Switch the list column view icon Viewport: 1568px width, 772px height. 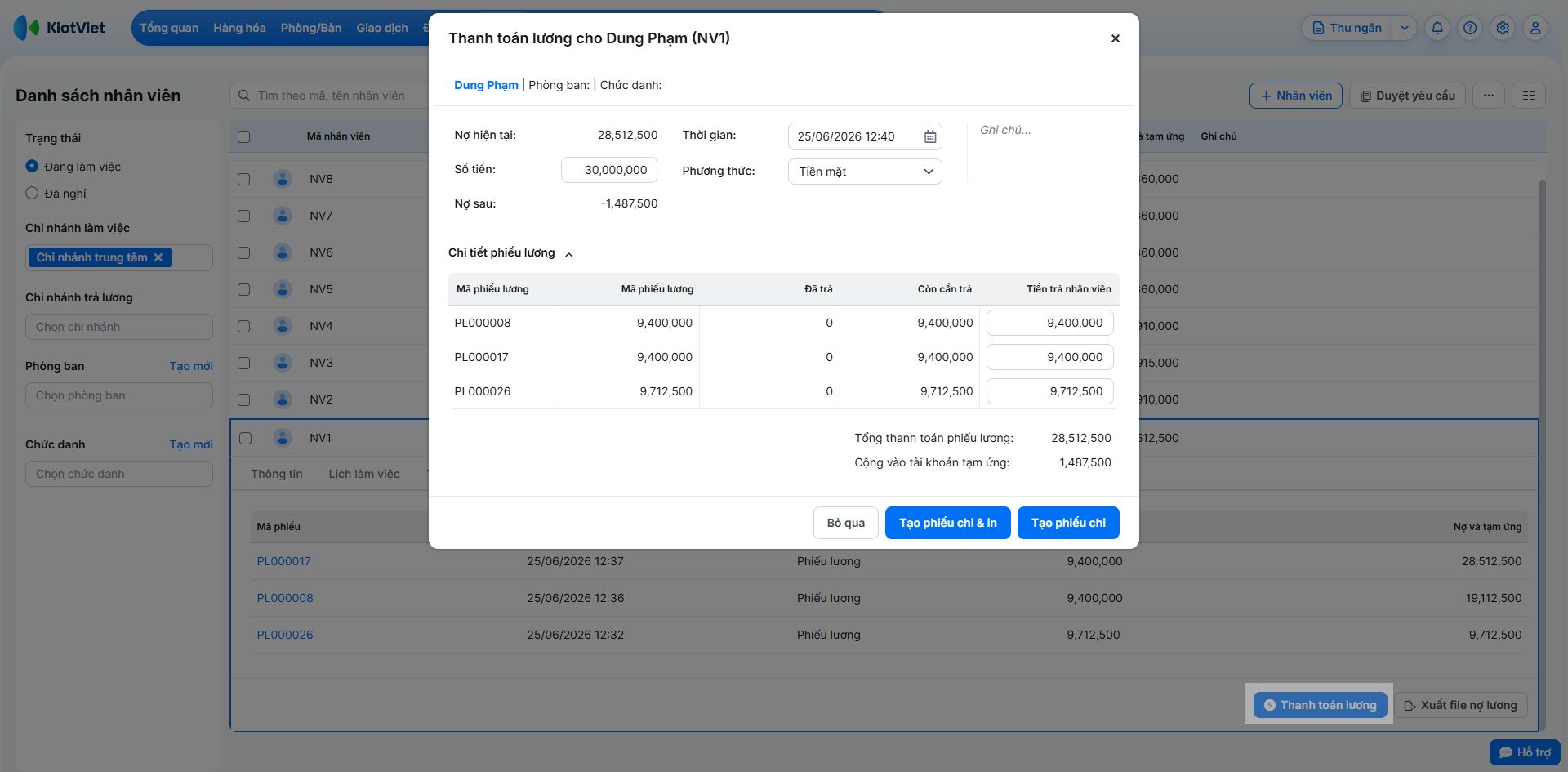[x=1529, y=96]
